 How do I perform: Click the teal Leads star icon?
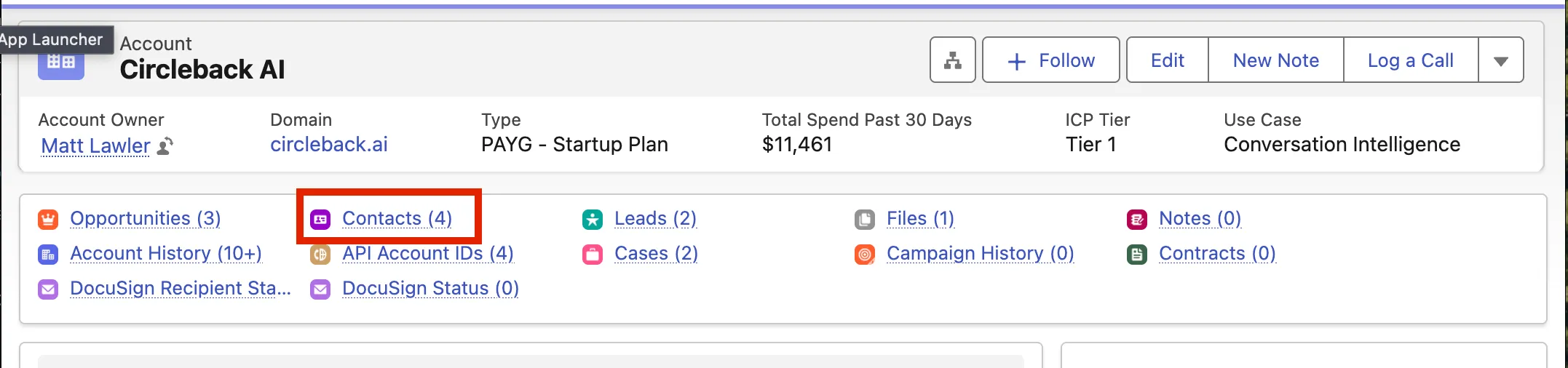tap(593, 219)
